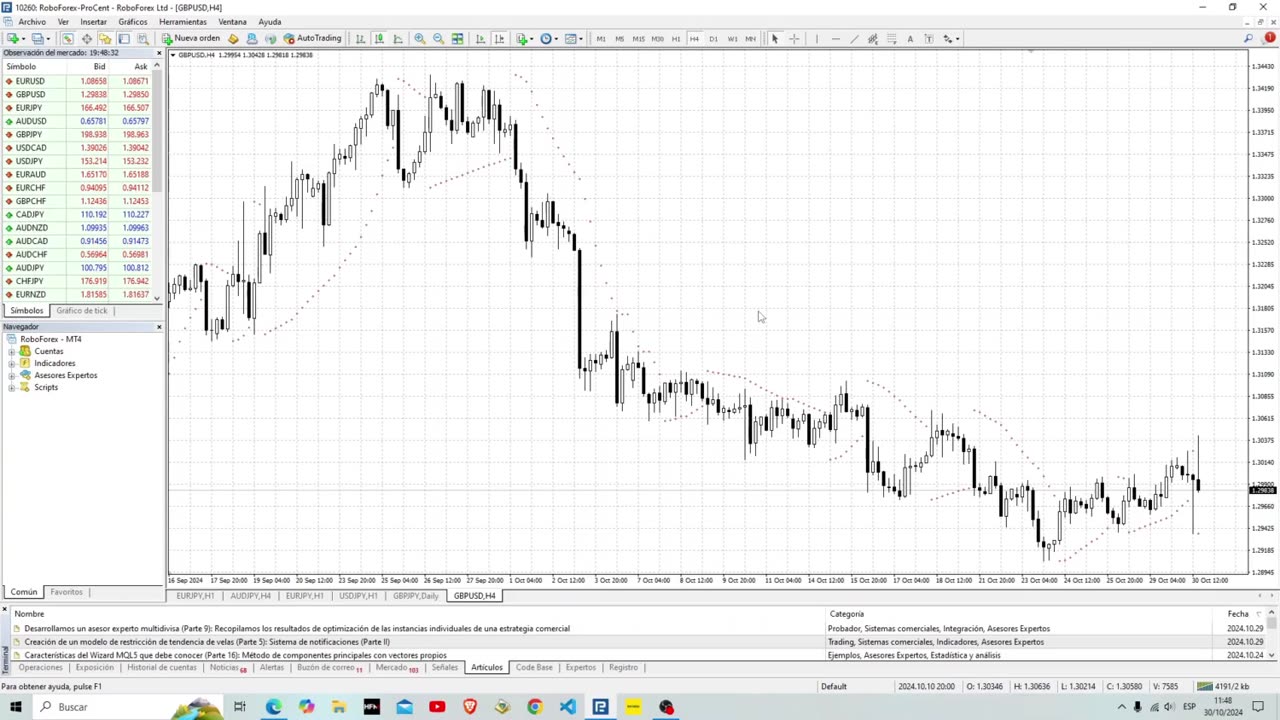Switch chart to bar chart type

(360, 38)
